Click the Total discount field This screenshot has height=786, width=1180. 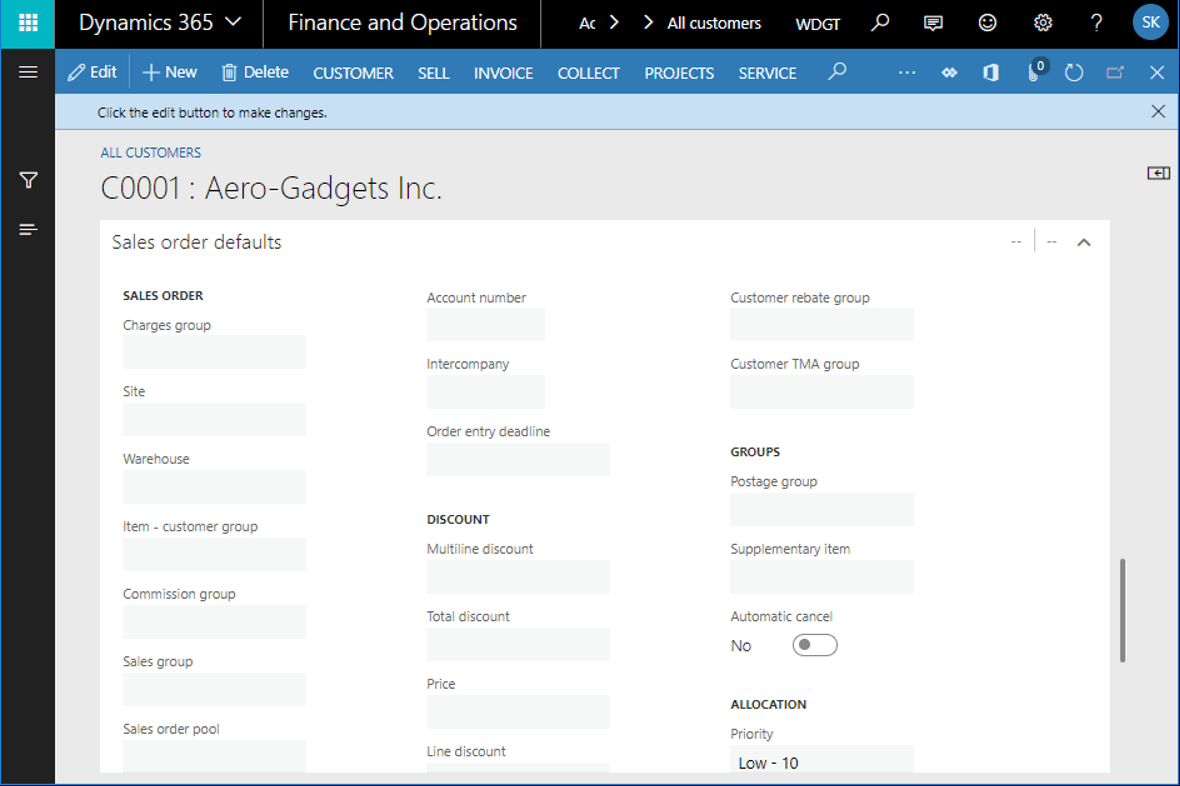(x=519, y=644)
